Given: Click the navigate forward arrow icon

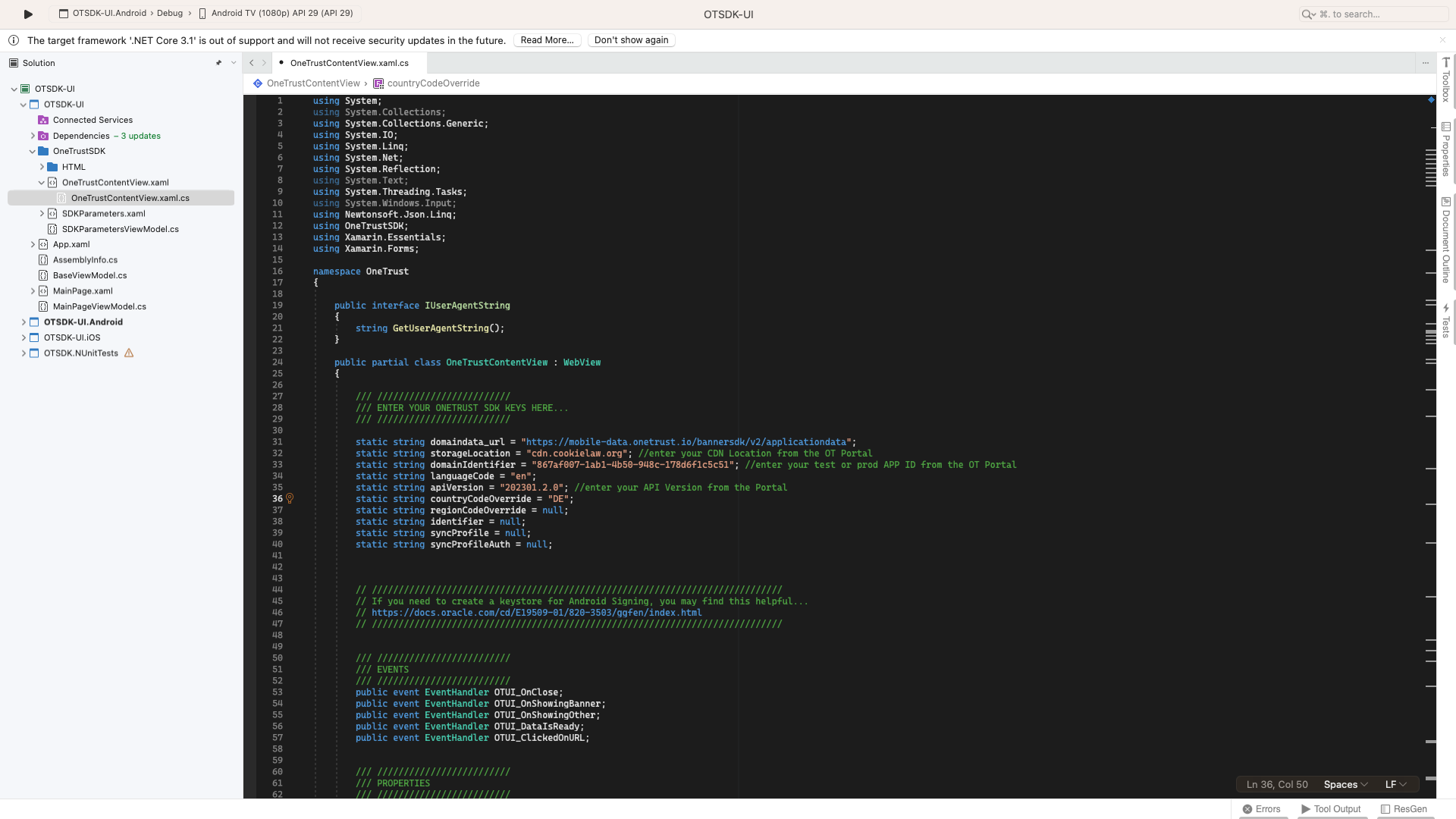Looking at the screenshot, I should 264,62.
